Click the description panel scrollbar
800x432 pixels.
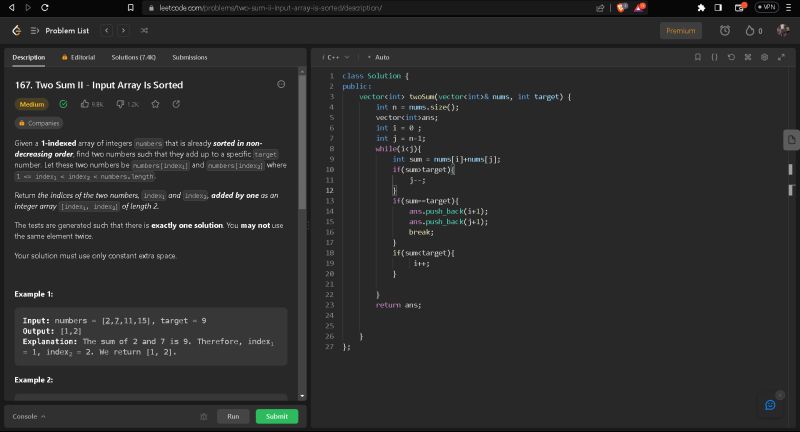(302, 143)
